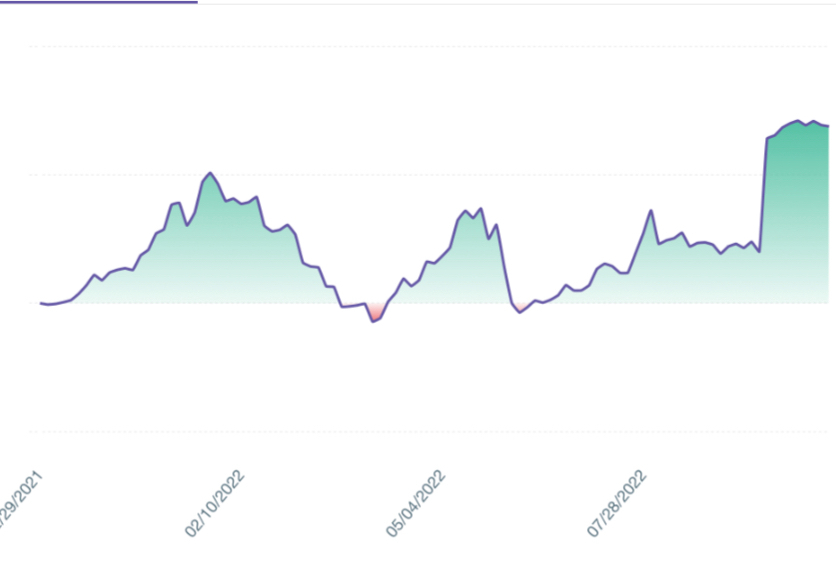Viewport: 836px width, 571px height.
Task: Click the base of the steep vertical jump
Action: coord(760,251)
